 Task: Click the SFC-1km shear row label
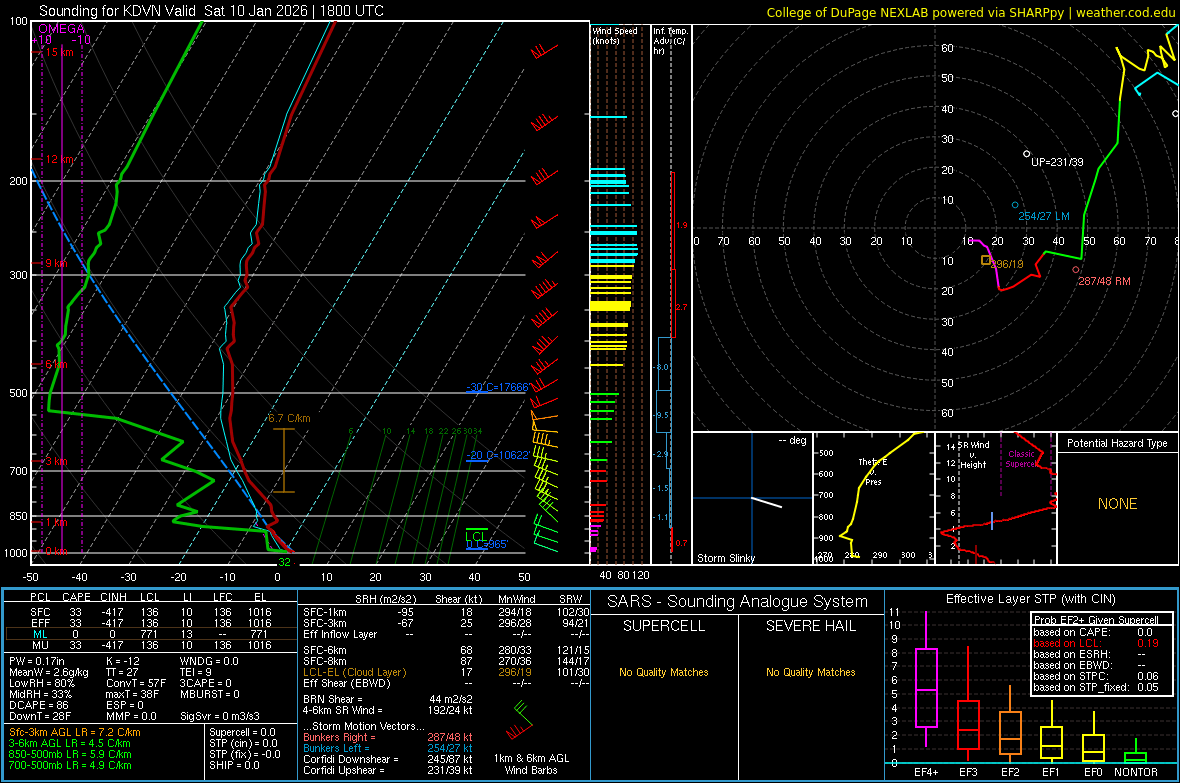[x=324, y=612]
